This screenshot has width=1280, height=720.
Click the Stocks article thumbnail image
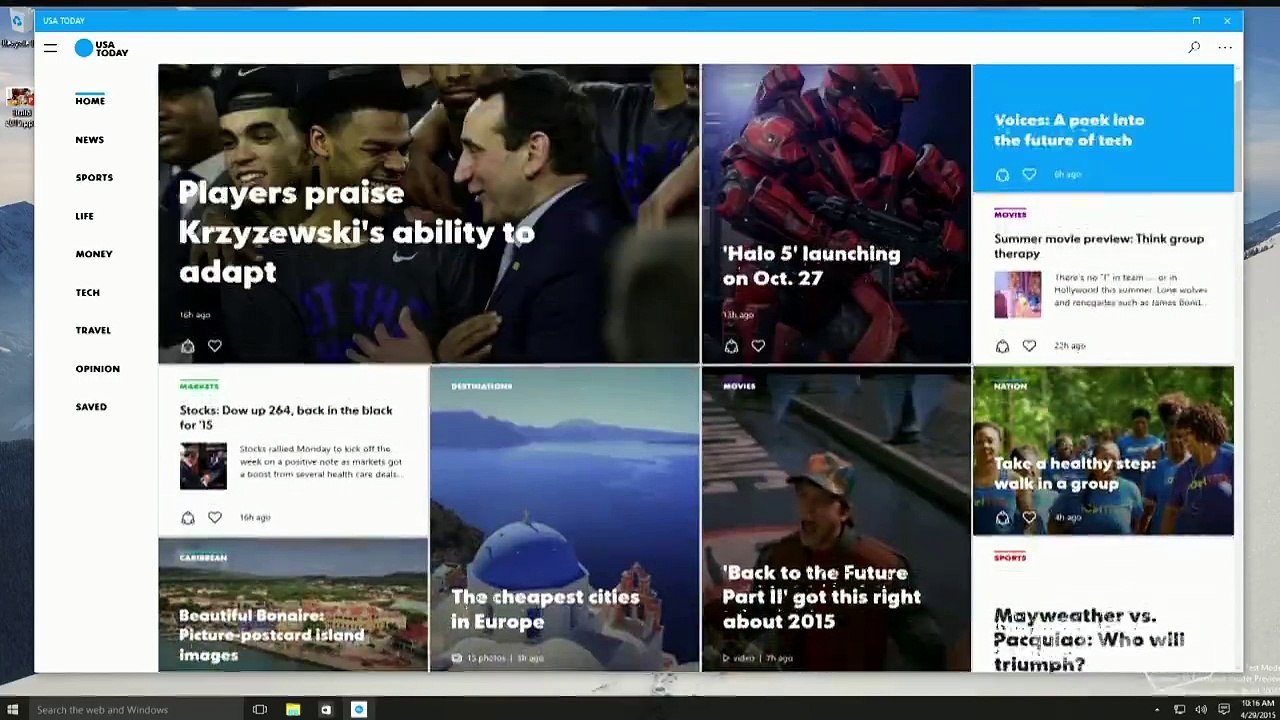(203, 466)
